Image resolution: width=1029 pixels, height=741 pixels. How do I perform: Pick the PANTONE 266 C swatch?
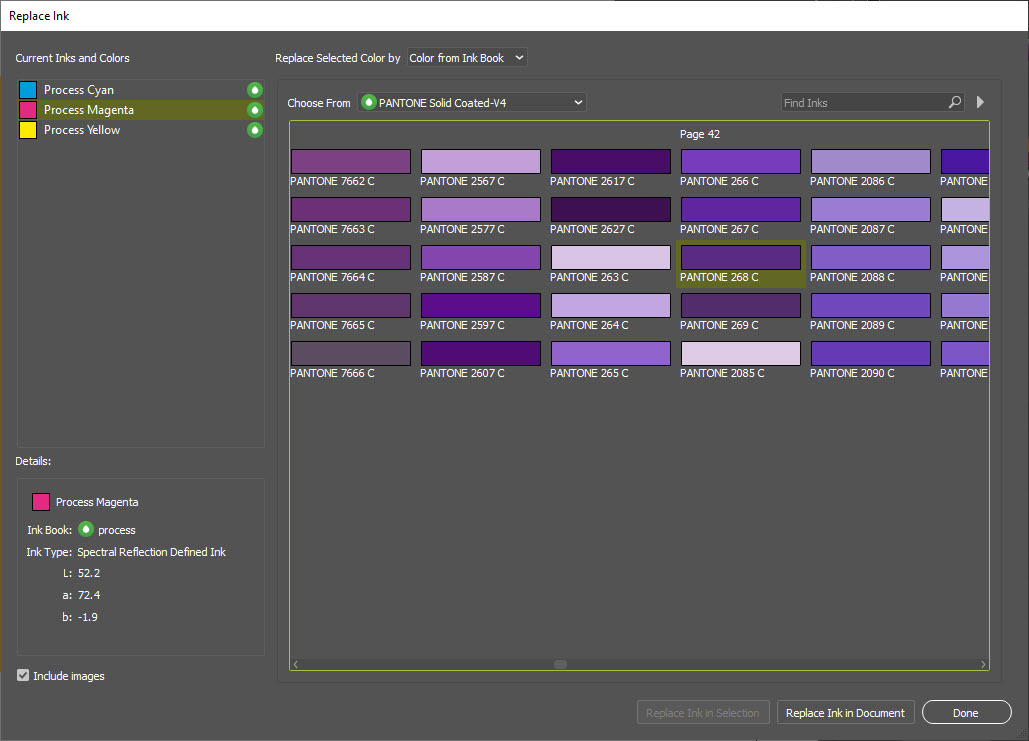740,162
